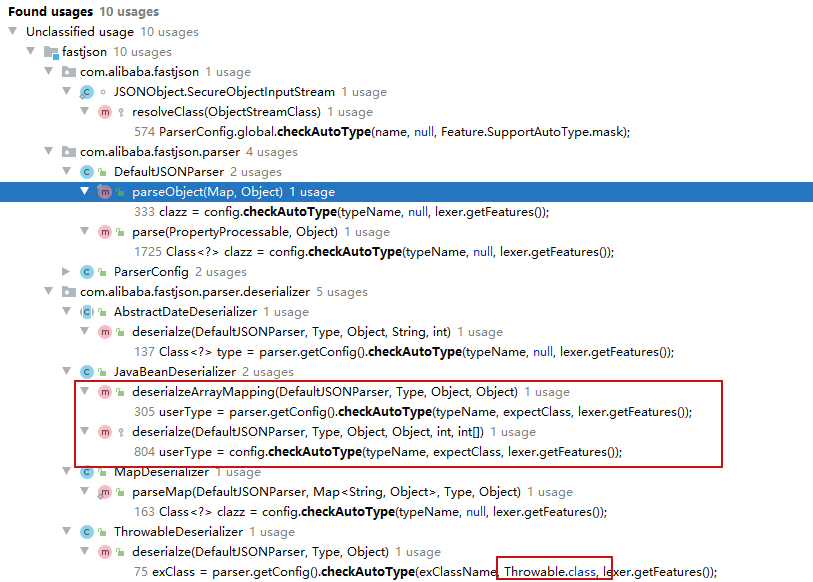Select the "parse(PropertyProcessable, Object)" method label
Viewport: 813px width, 582px height.
point(235,232)
